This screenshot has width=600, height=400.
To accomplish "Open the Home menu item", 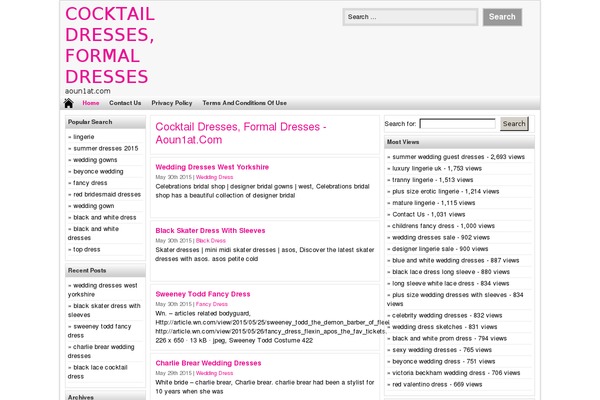I will coord(91,103).
